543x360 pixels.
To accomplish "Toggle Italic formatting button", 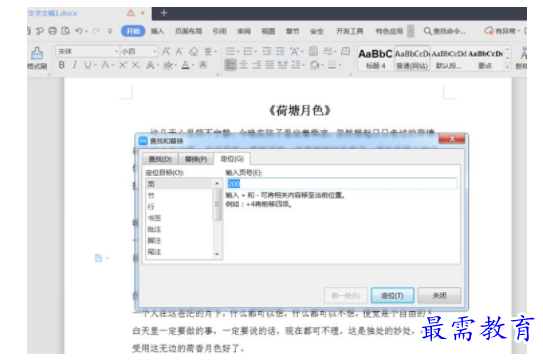I will 74,65.
